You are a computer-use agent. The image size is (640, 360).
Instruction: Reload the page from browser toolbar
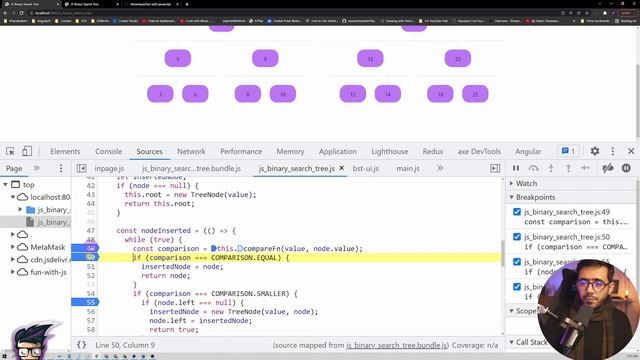coord(22,13)
